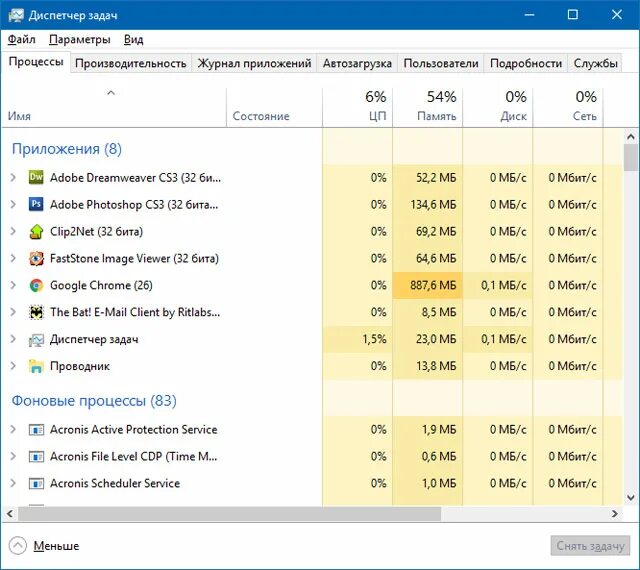Click the Adobe Dreamweaver CS3 icon

pyautogui.click(x=36, y=178)
